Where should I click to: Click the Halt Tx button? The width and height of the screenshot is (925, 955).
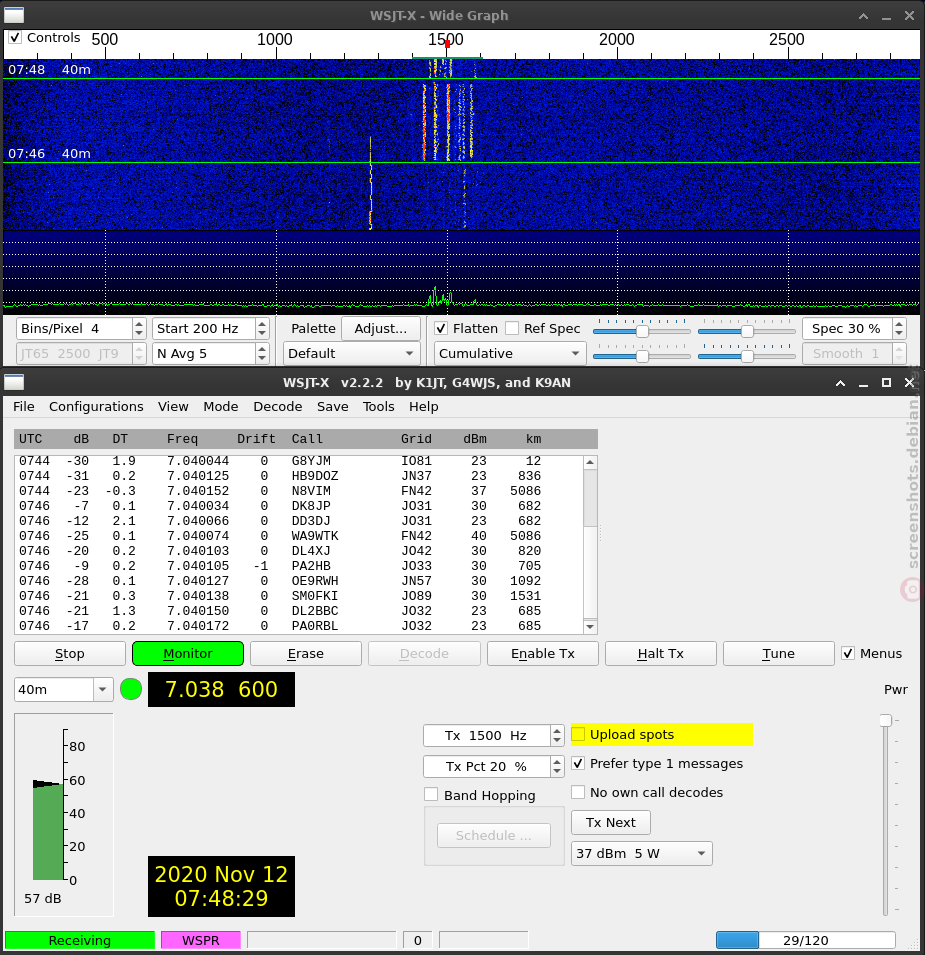661,654
